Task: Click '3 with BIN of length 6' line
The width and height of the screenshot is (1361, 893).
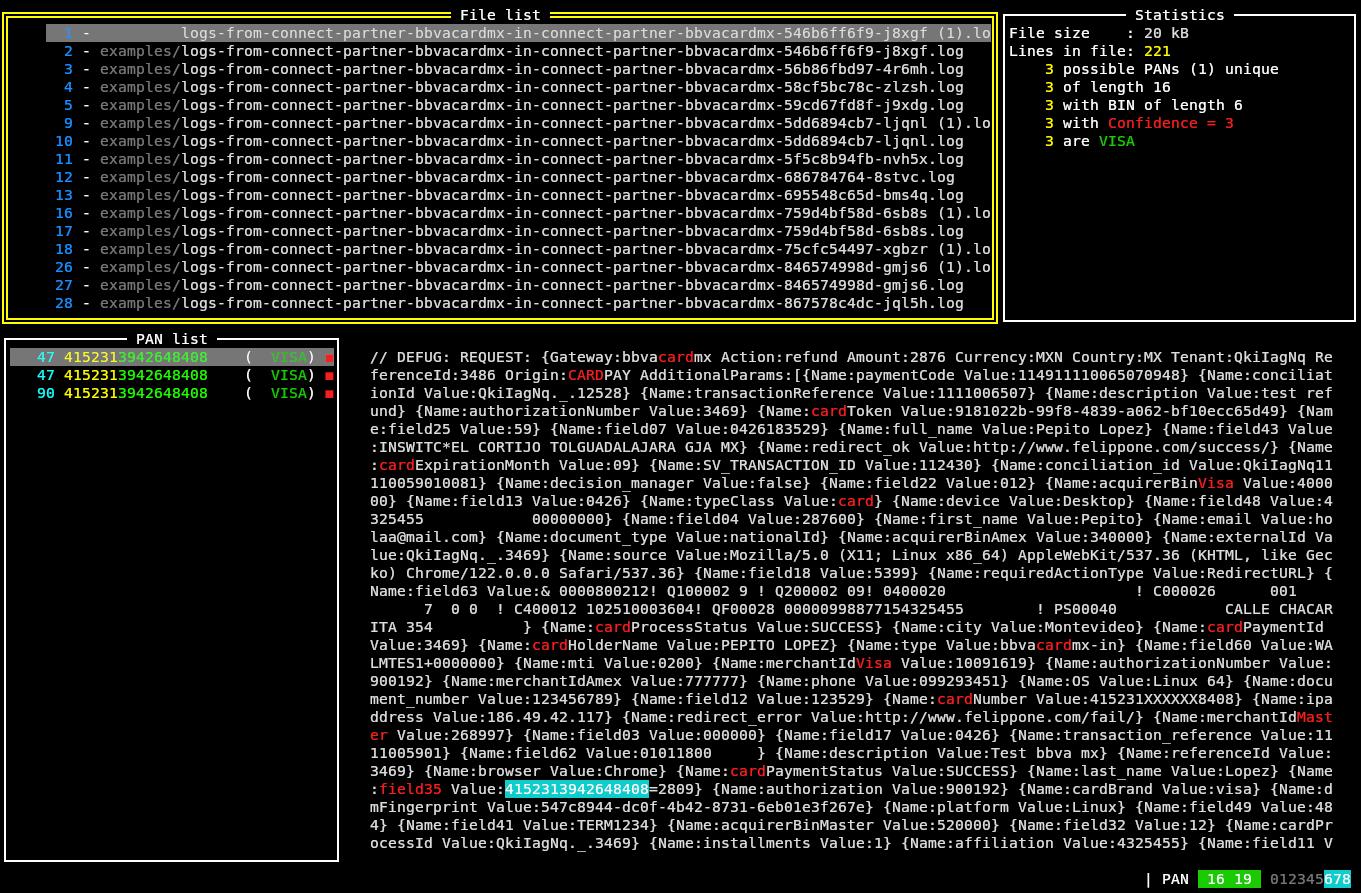Action: (x=1144, y=105)
